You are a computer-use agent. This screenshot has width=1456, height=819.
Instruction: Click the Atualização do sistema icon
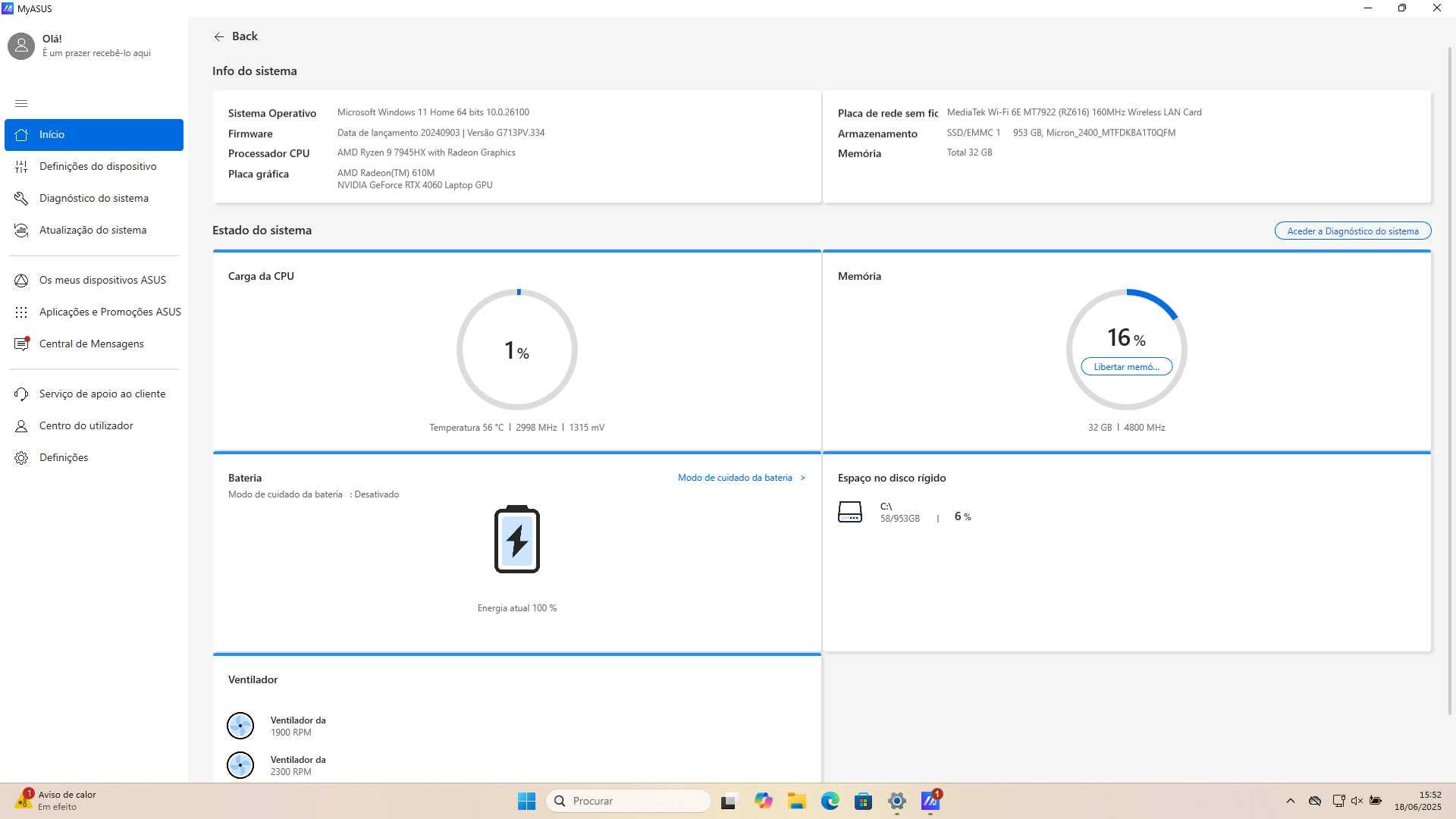click(21, 230)
